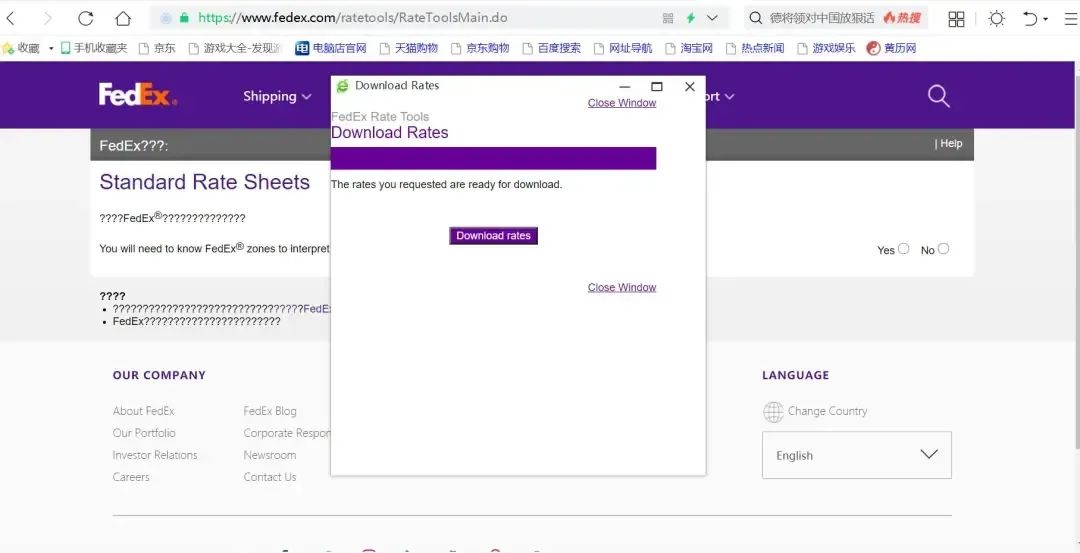The image size is (1080, 553).
Task: Open the browser home page icon
Action: tap(123, 19)
